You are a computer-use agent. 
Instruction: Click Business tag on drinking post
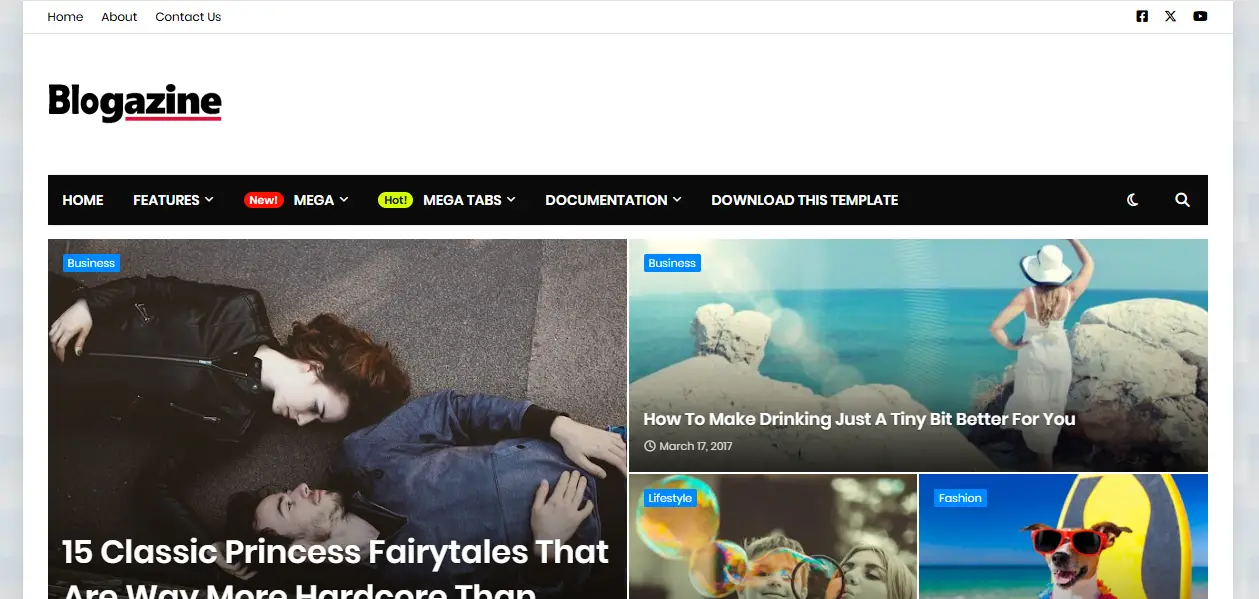tap(672, 263)
